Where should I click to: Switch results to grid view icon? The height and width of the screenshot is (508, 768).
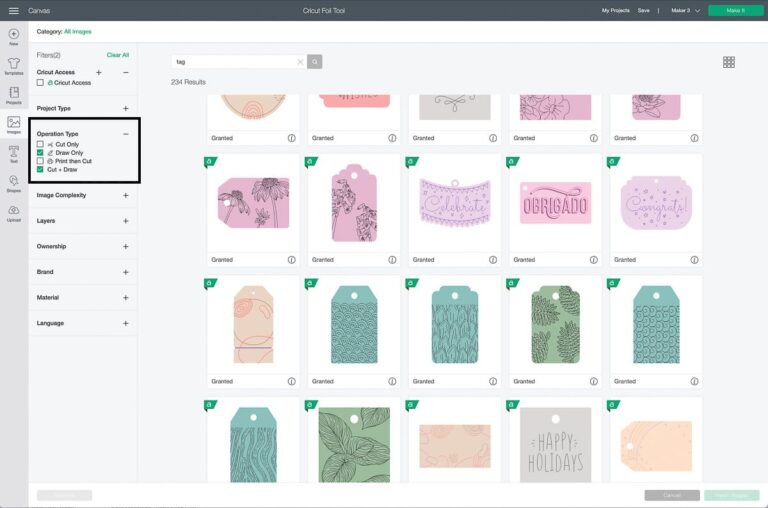pyautogui.click(x=729, y=62)
